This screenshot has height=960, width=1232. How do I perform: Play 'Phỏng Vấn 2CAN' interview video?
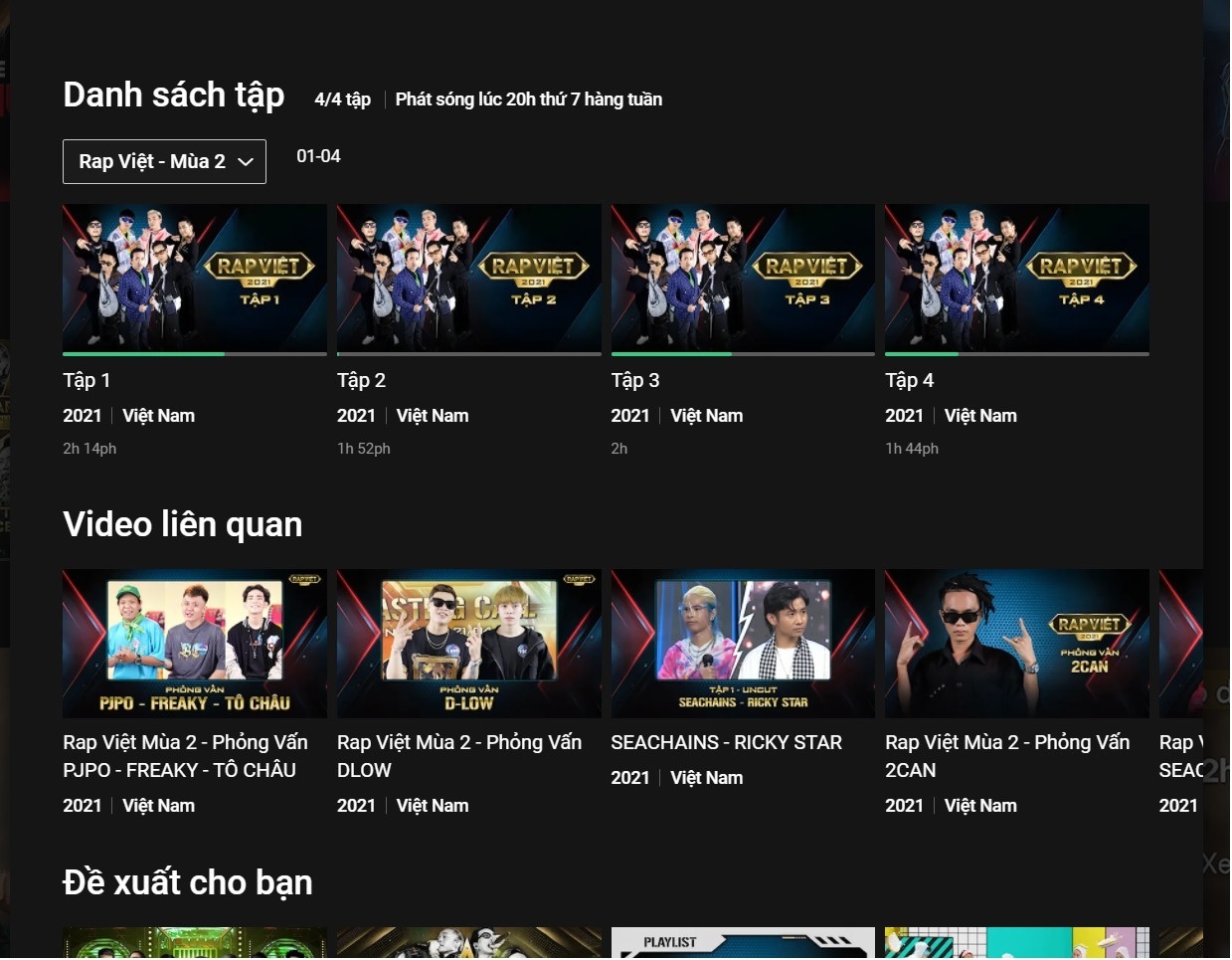pyautogui.click(x=1016, y=643)
